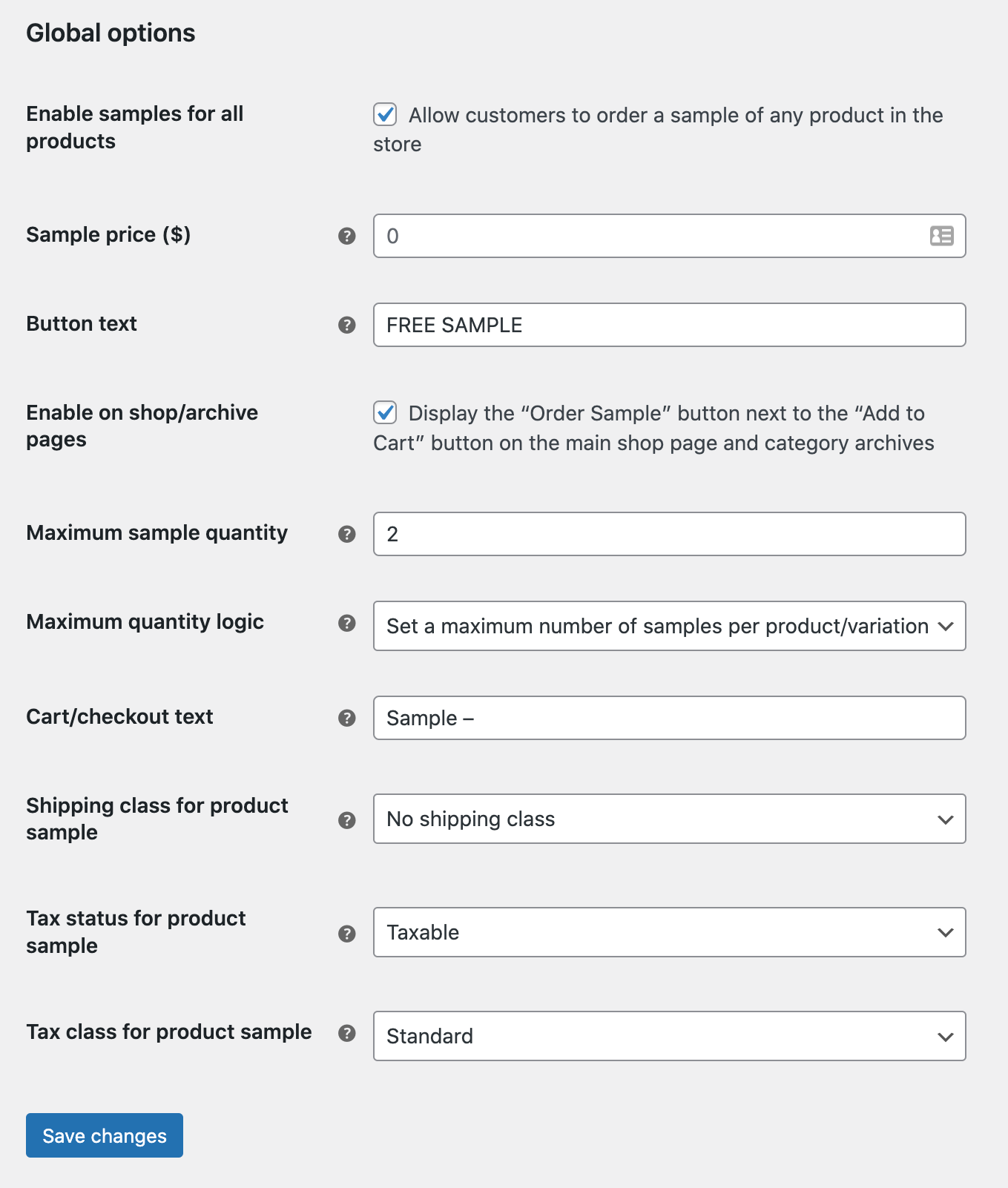Click the Sample price help icon
This screenshot has width=1008, height=1188.
pos(346,236)
